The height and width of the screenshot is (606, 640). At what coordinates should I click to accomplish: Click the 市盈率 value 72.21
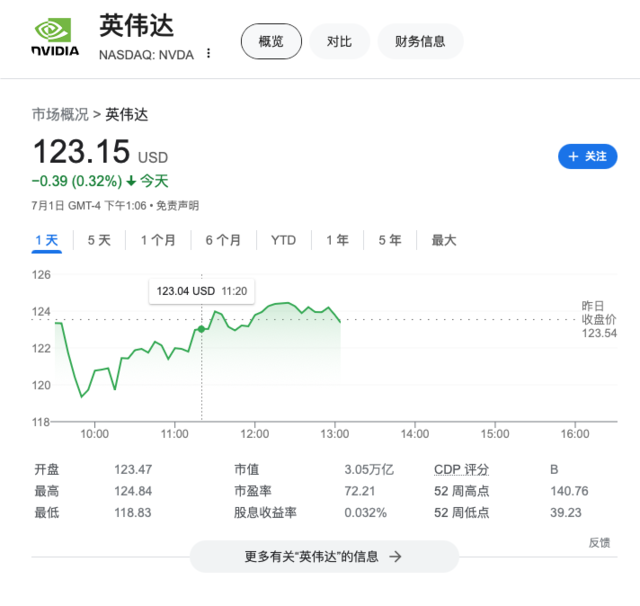click(x=360, y=491)
